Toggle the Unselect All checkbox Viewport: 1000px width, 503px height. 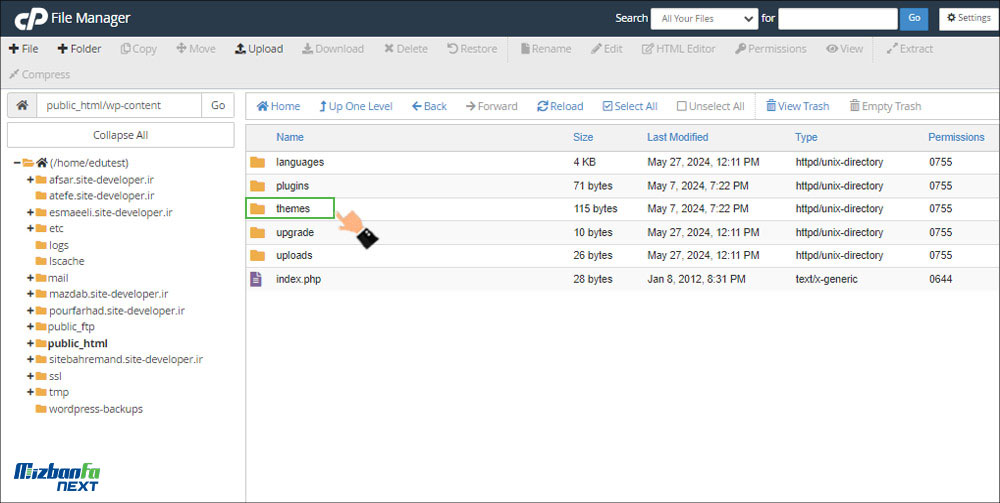682,106
